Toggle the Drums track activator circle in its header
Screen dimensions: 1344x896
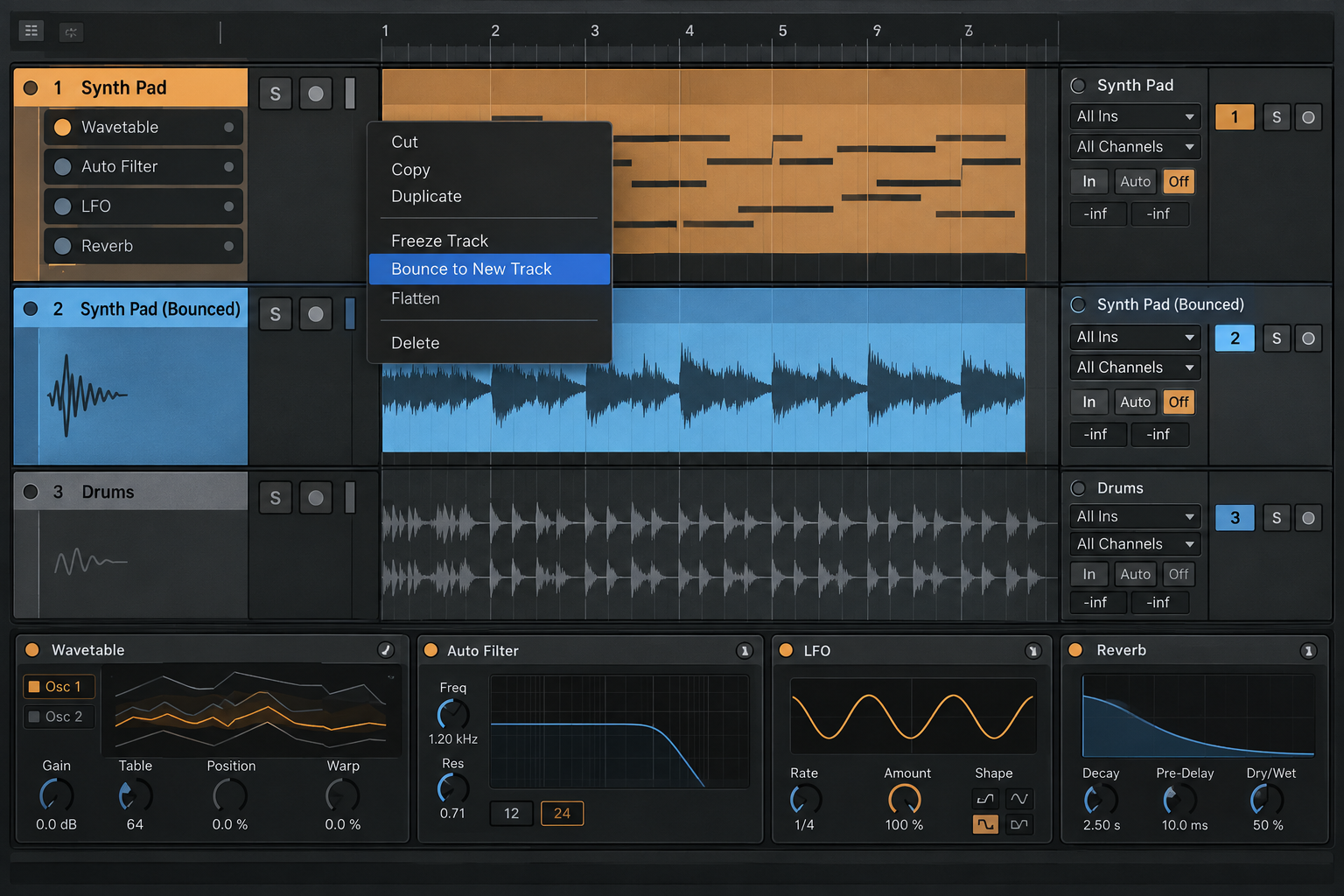click(31, 492)
